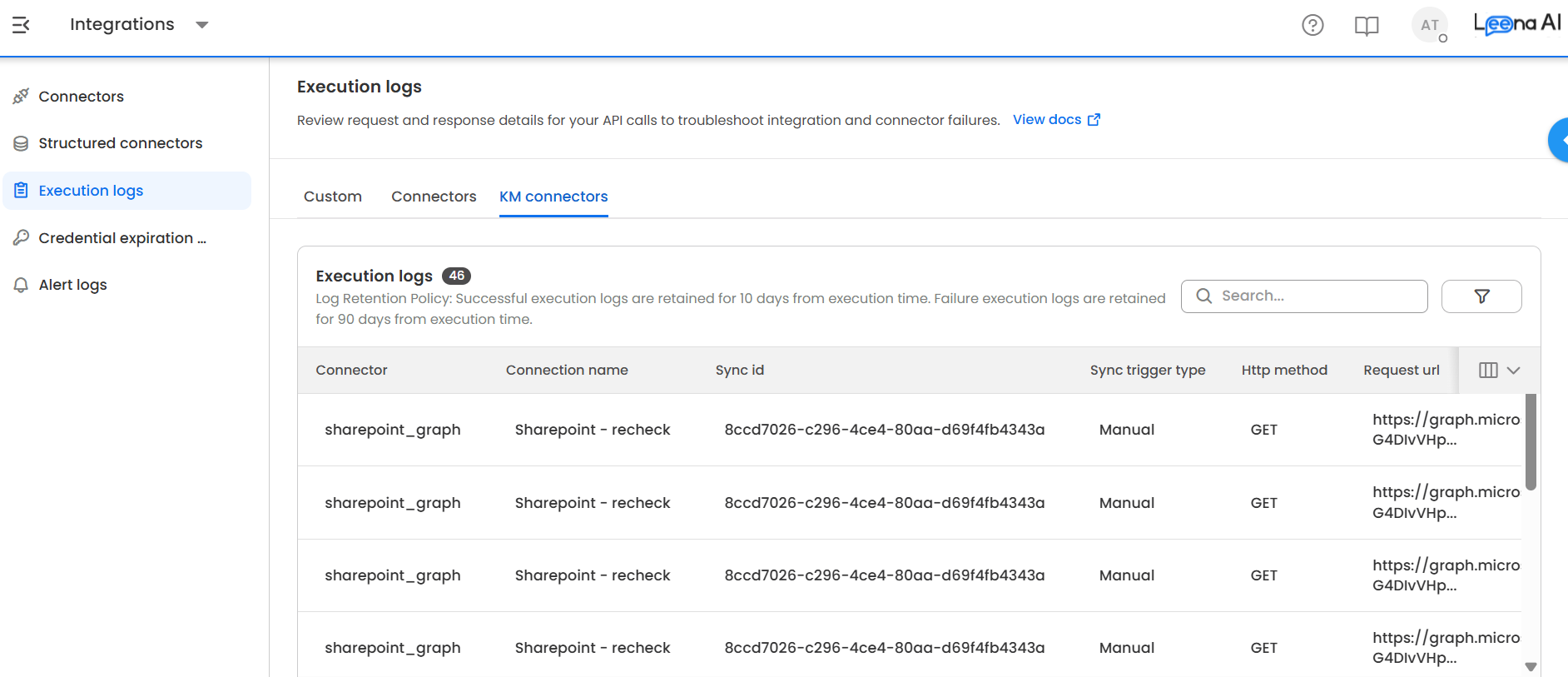Collapse the sidebar with the menu icon
Screen dimensions: 1568x677
pyautogui.click(x=21, y=25)
